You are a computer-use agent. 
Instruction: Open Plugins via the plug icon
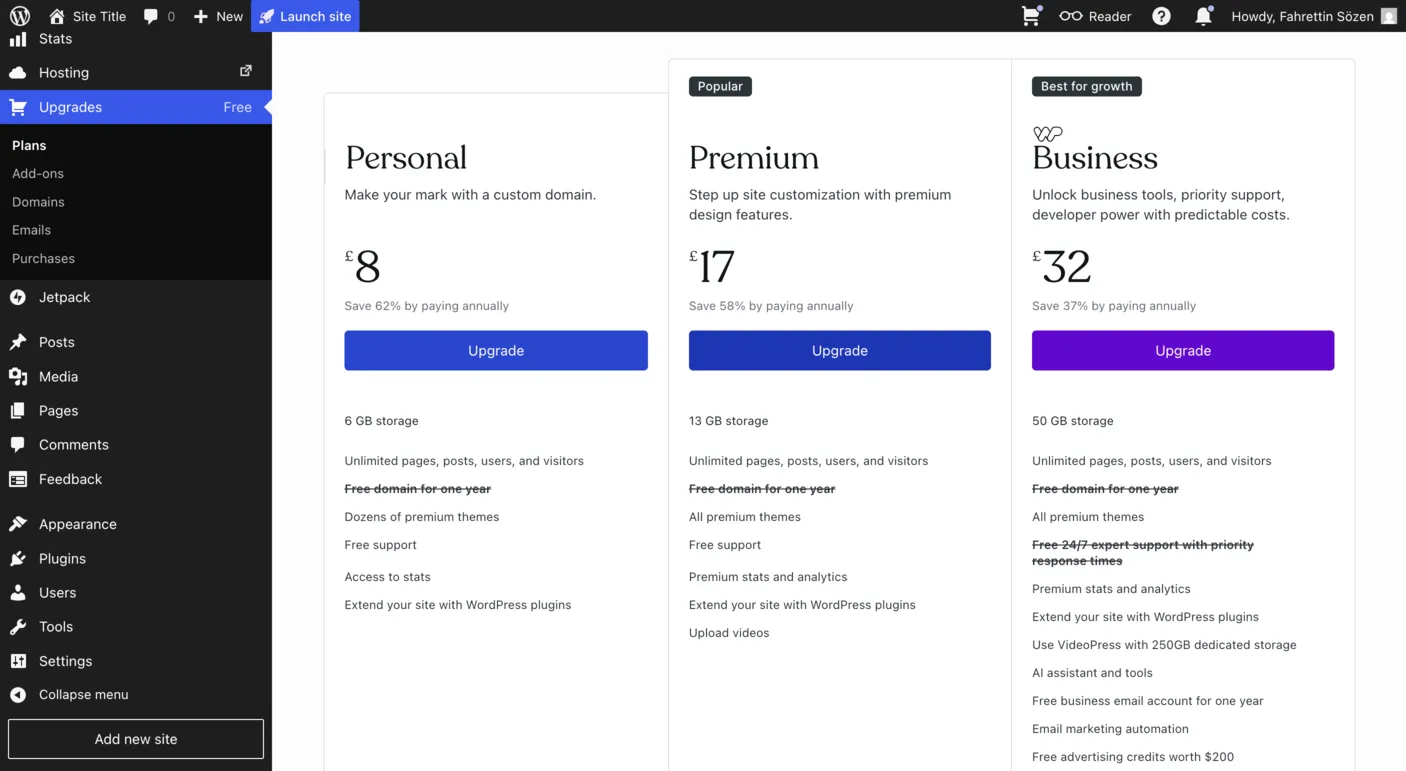coord(17,558)
